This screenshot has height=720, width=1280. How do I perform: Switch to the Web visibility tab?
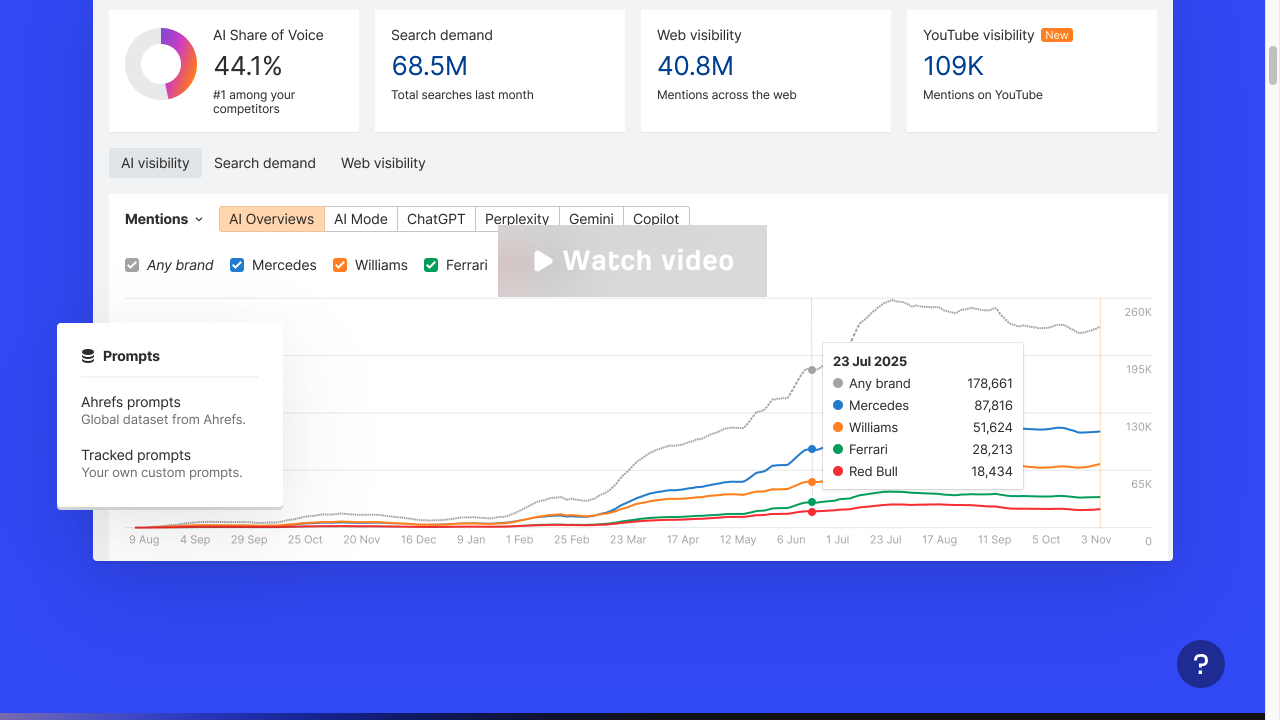[x=383, y=163]
